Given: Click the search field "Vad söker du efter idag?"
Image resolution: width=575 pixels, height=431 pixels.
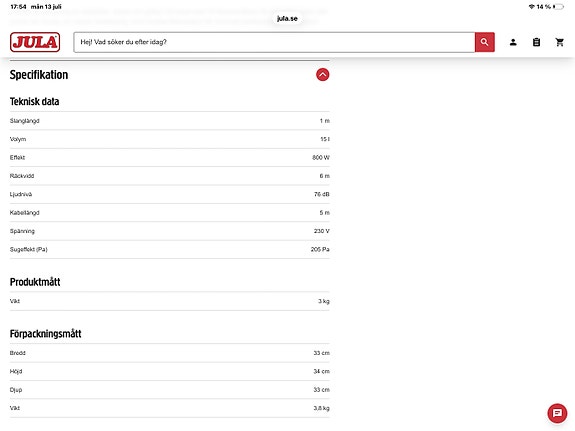Looking at the screenshot, I should [274, 42].
